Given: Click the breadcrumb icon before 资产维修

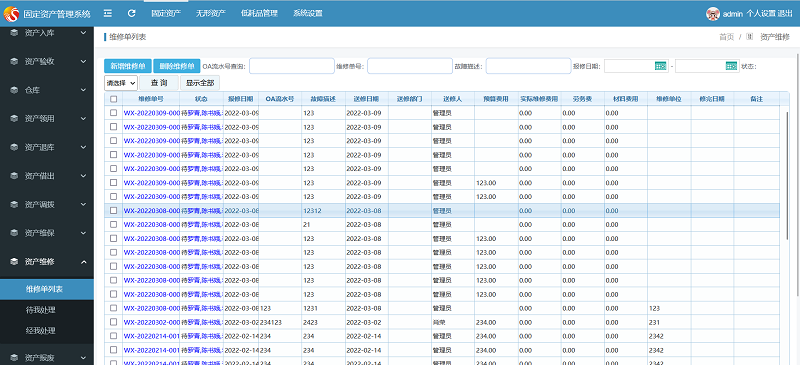Looking at the screenshot, I should [x=749, y=37].
